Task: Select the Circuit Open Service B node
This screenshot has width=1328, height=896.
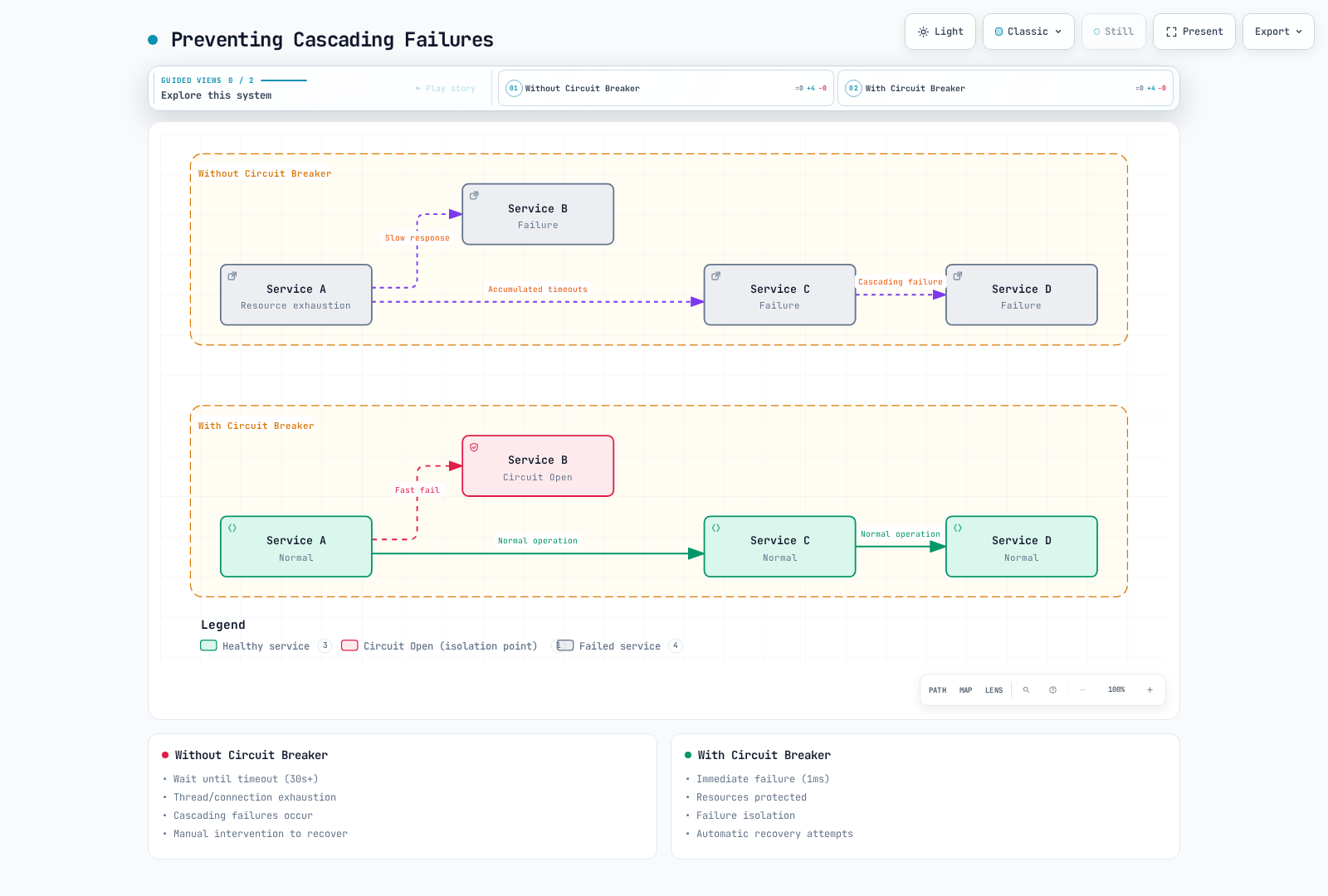Action: tap(538, 466)
